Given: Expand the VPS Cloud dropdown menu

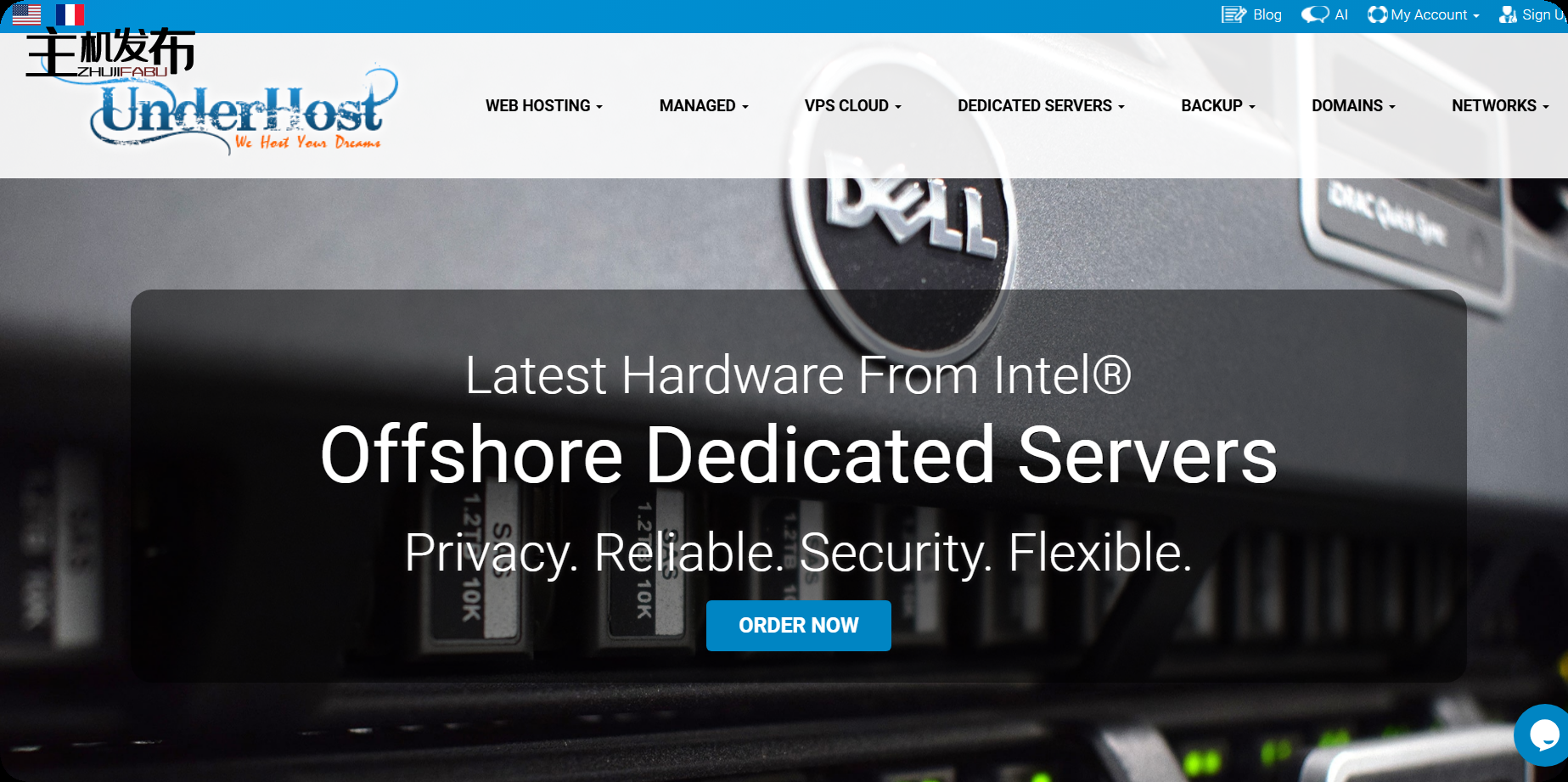Looking at the screenshot, I should tap(853, 105).
